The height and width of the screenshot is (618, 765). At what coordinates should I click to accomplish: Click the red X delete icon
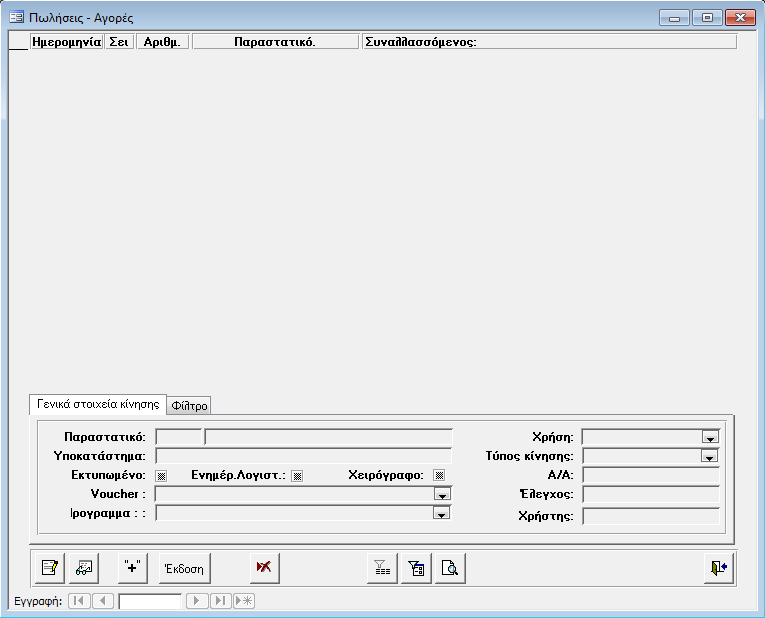tap(264, 568)
